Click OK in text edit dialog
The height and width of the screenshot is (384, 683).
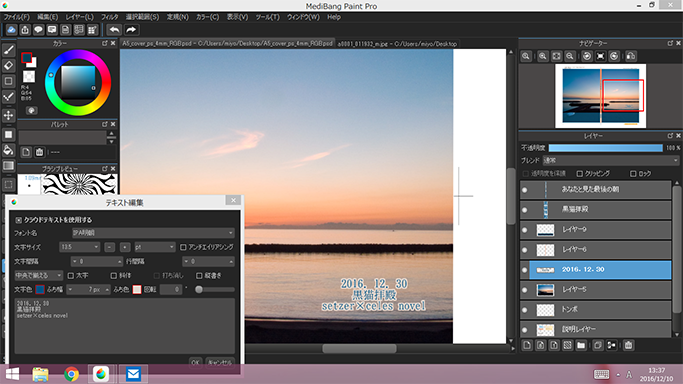pyautogui.click(x=196, y=362)
